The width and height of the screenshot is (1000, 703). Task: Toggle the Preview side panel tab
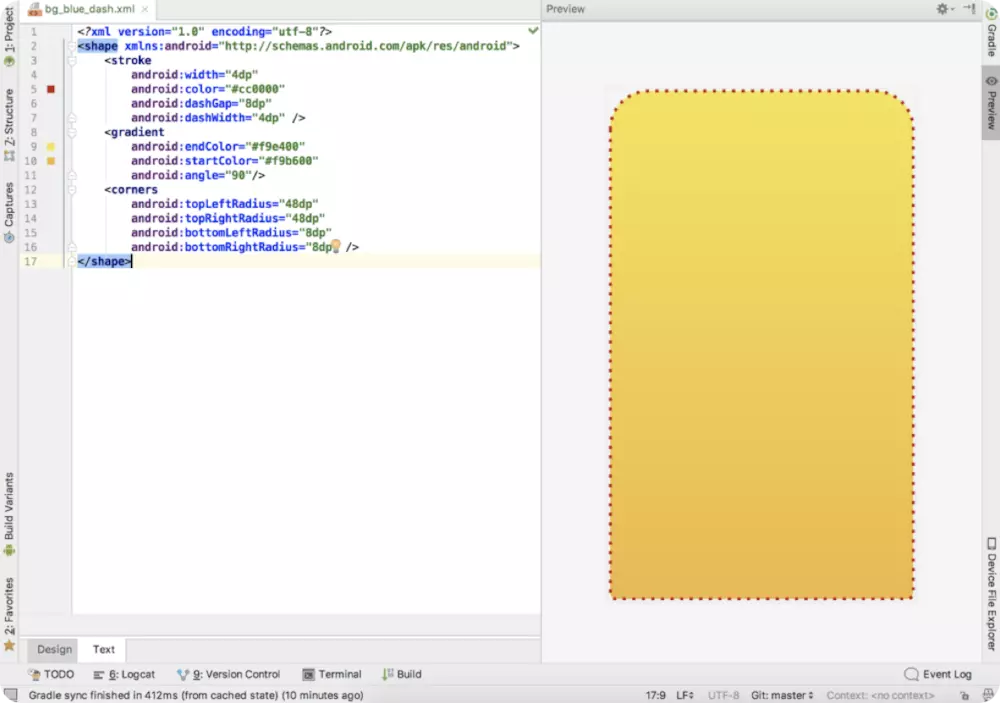[x=991, y=102]
